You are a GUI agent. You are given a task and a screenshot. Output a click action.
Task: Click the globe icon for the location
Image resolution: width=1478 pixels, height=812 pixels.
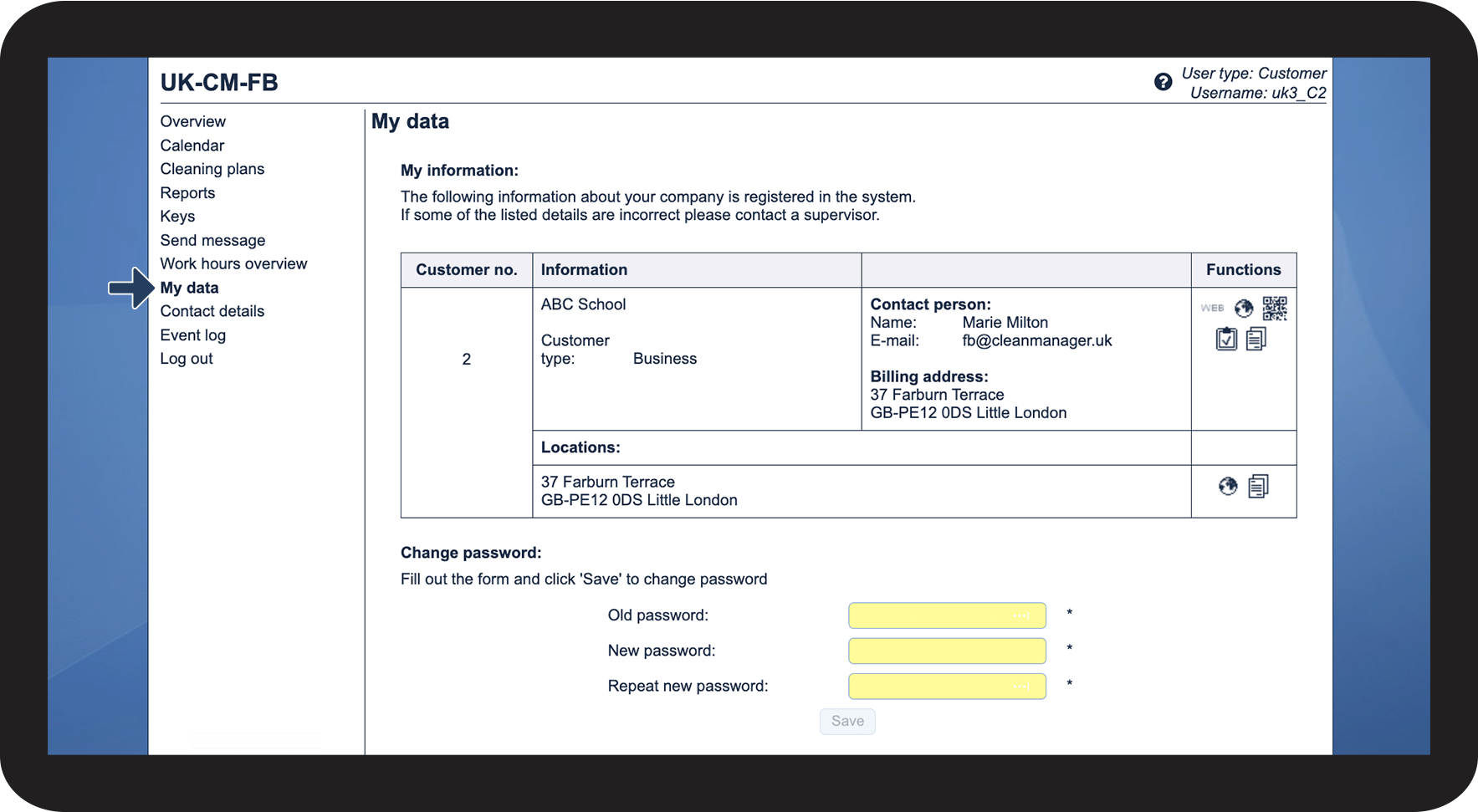click(x=1228, y=487)
